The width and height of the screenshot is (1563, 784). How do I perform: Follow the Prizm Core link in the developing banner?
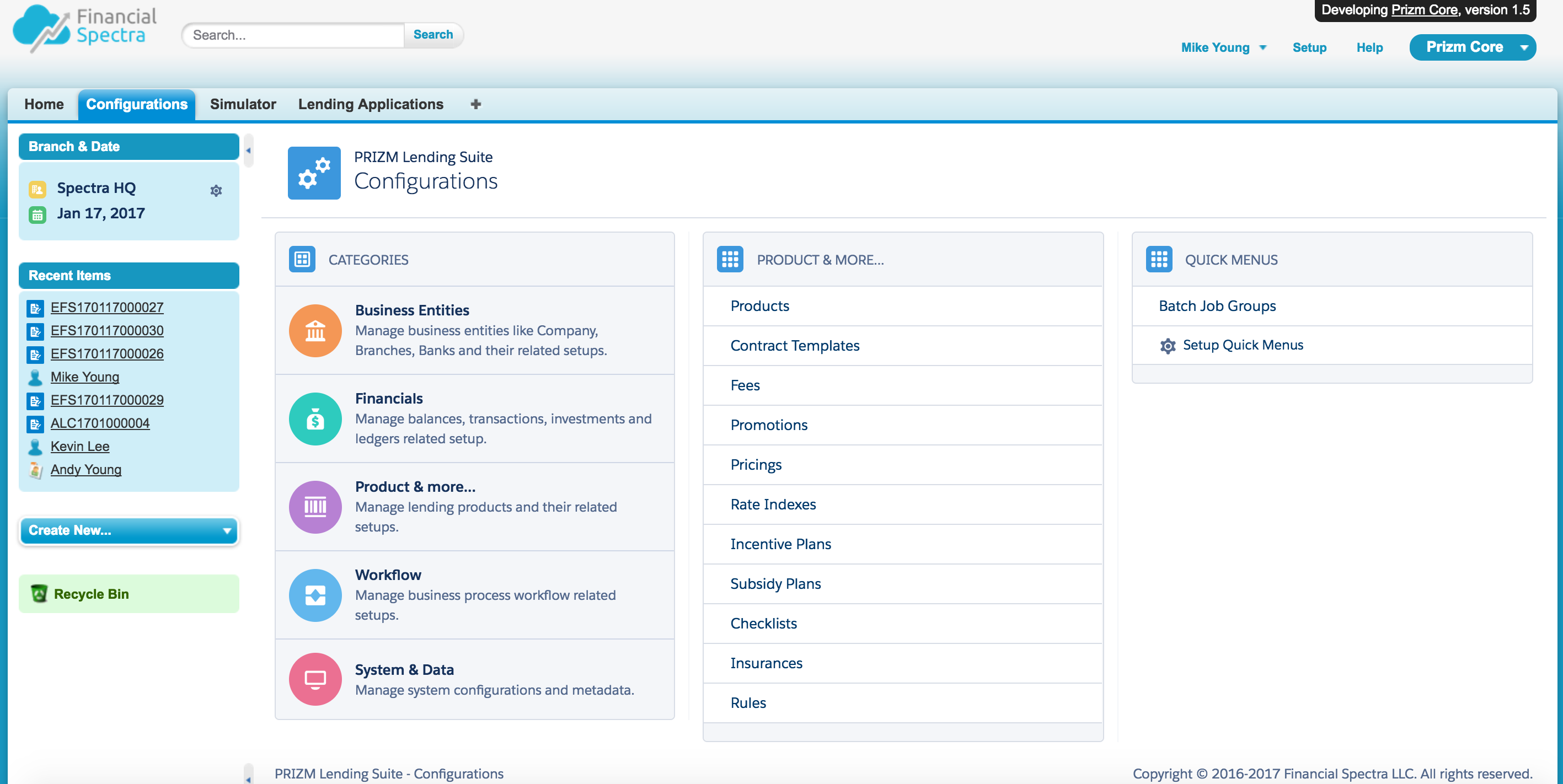pyautogui.click(x=1424, y=10)
